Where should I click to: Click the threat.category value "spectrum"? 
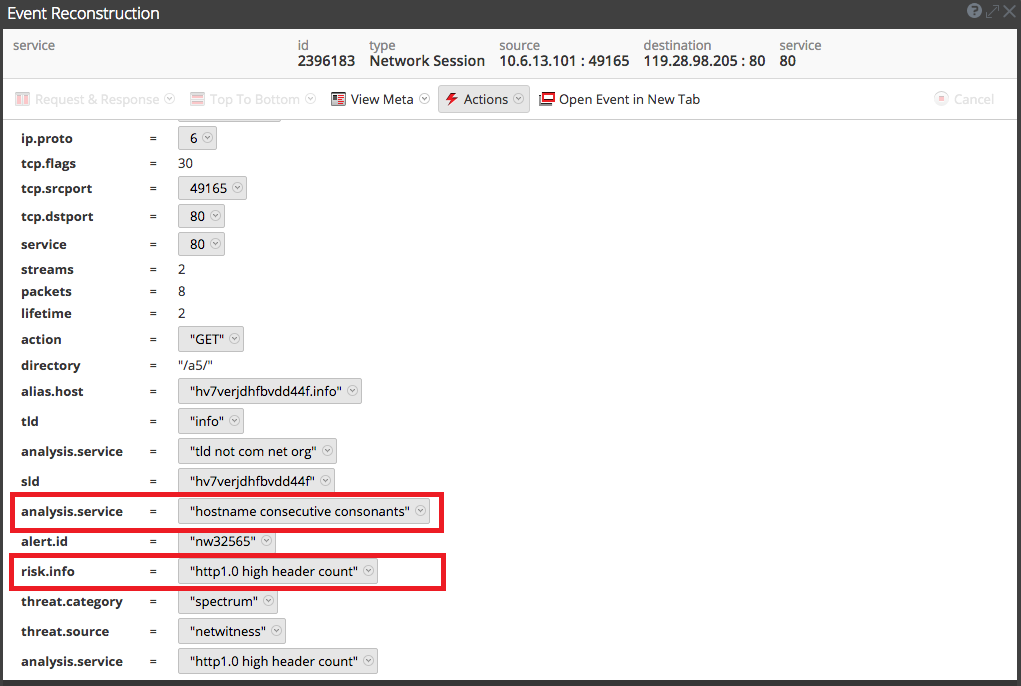click(223, 601)
